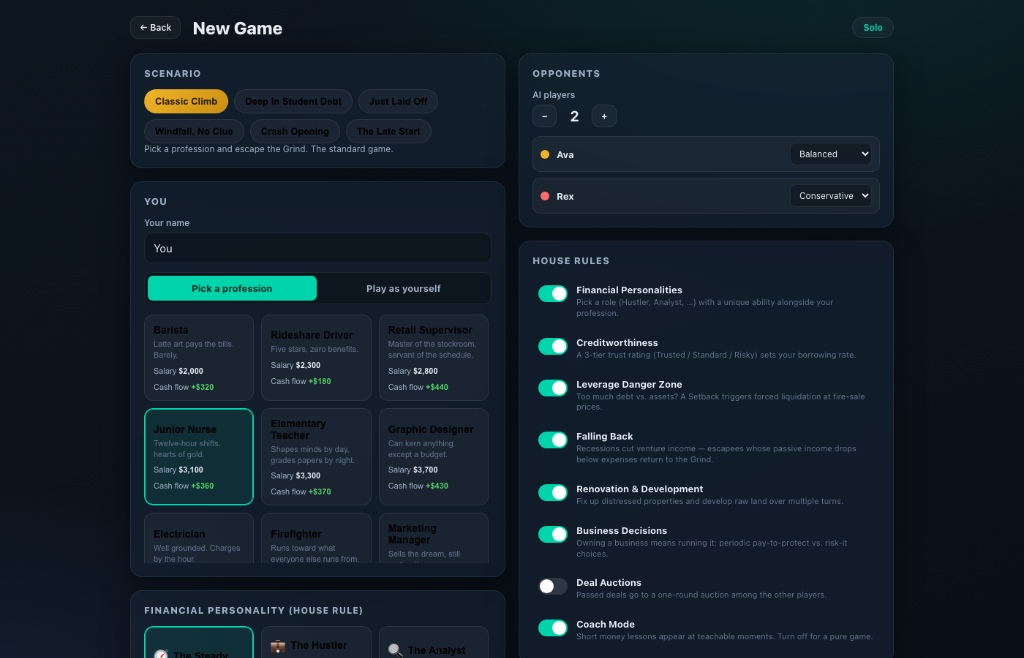Image resolution: width=1024 pixels, height=658 pixels.
Task: Click the AI players count value 2
Action: 574,116
